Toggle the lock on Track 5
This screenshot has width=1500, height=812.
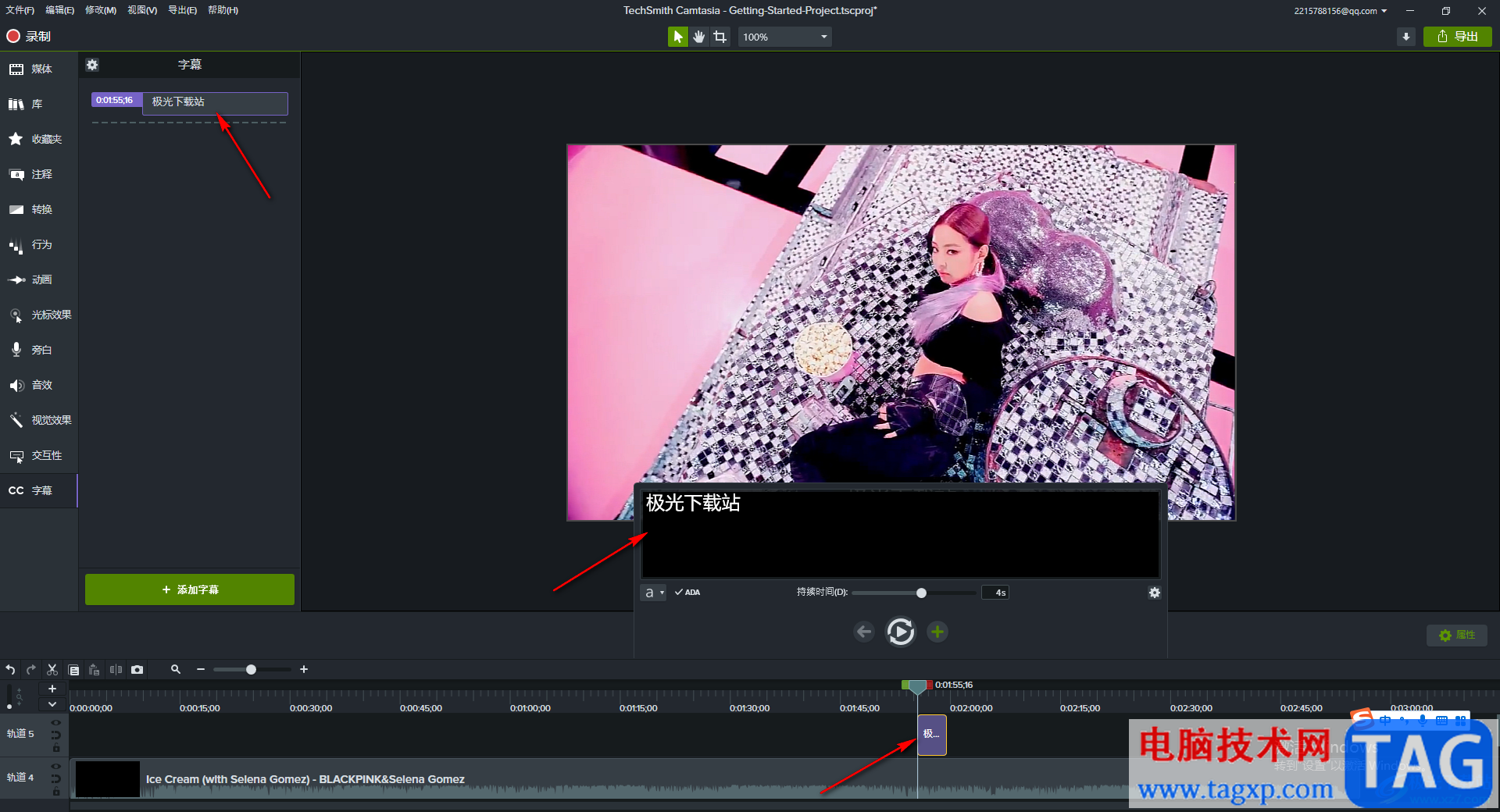click(x=55, y=748)
